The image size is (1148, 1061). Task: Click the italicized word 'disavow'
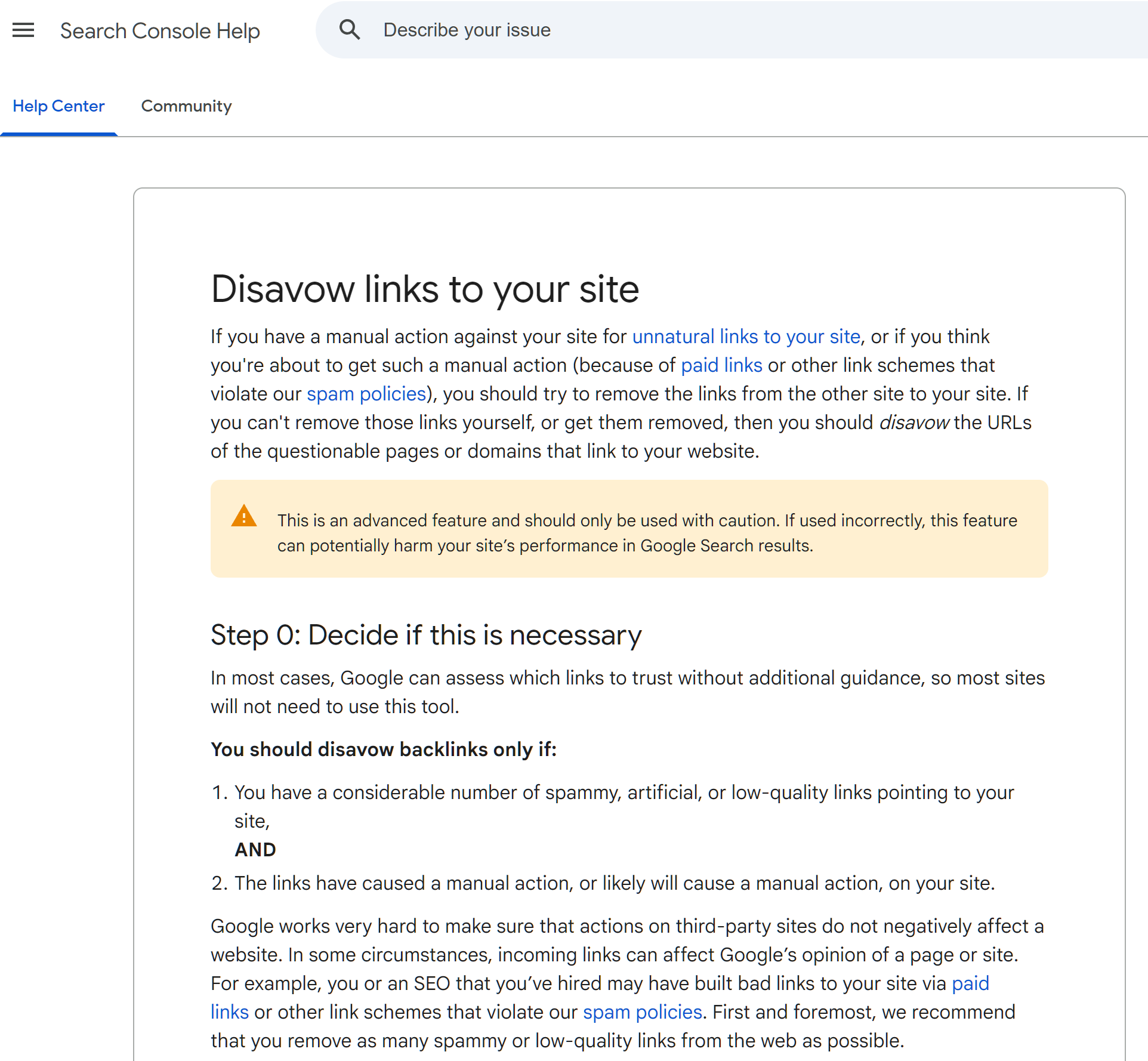[x=914, y=422]
